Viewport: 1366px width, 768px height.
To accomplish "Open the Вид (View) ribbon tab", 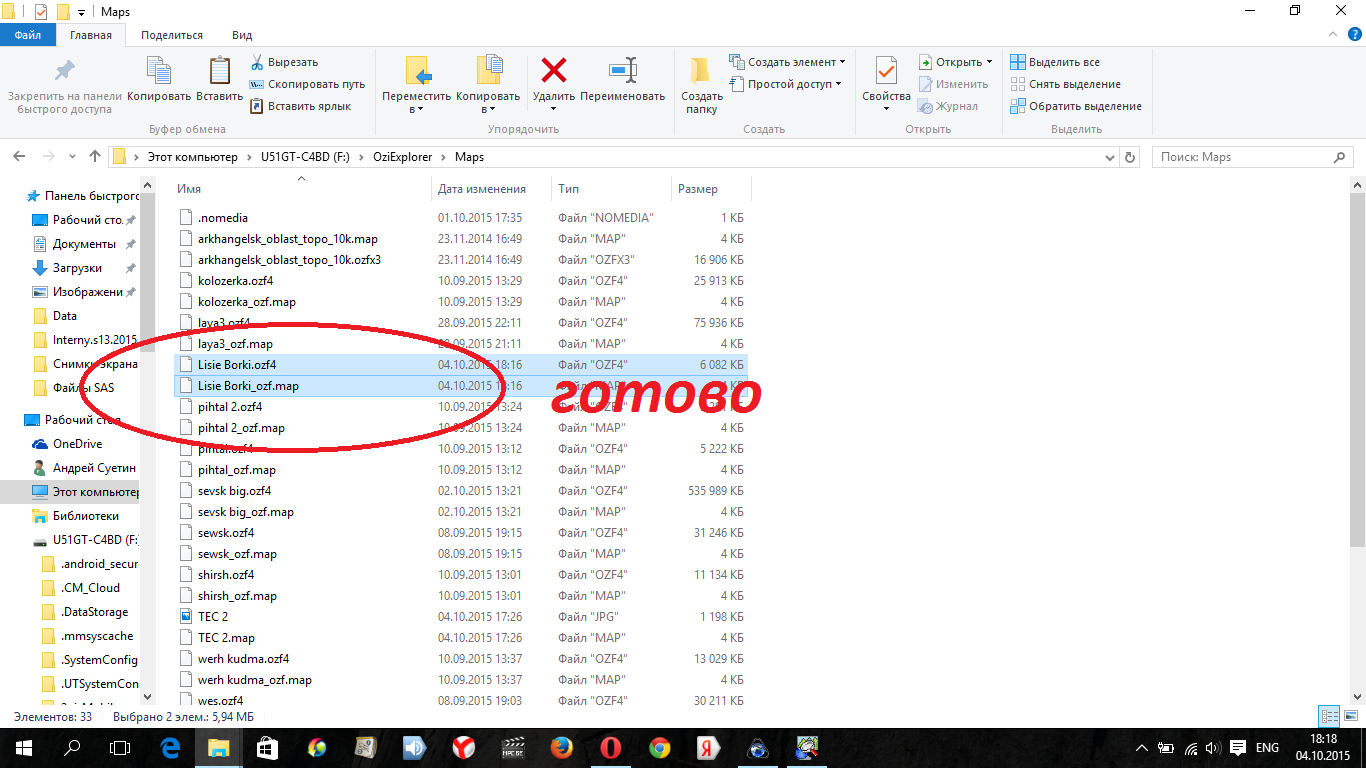I will pos(242,35).
